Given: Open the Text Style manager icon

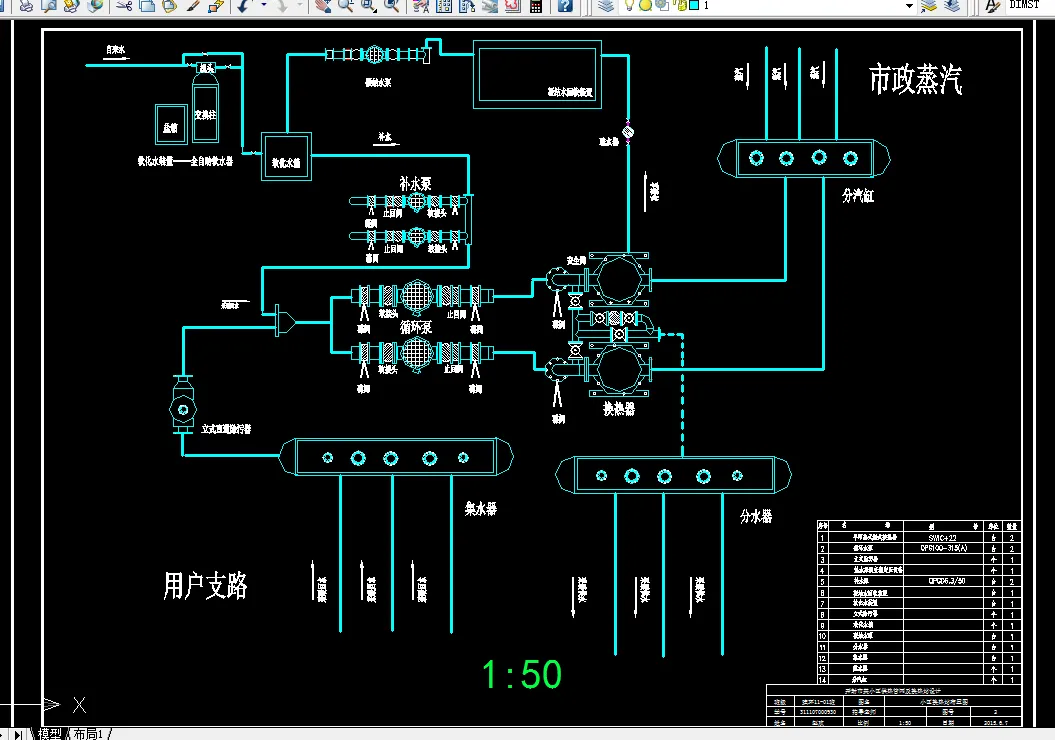Looking at the screenshot, I should point(992,6).
